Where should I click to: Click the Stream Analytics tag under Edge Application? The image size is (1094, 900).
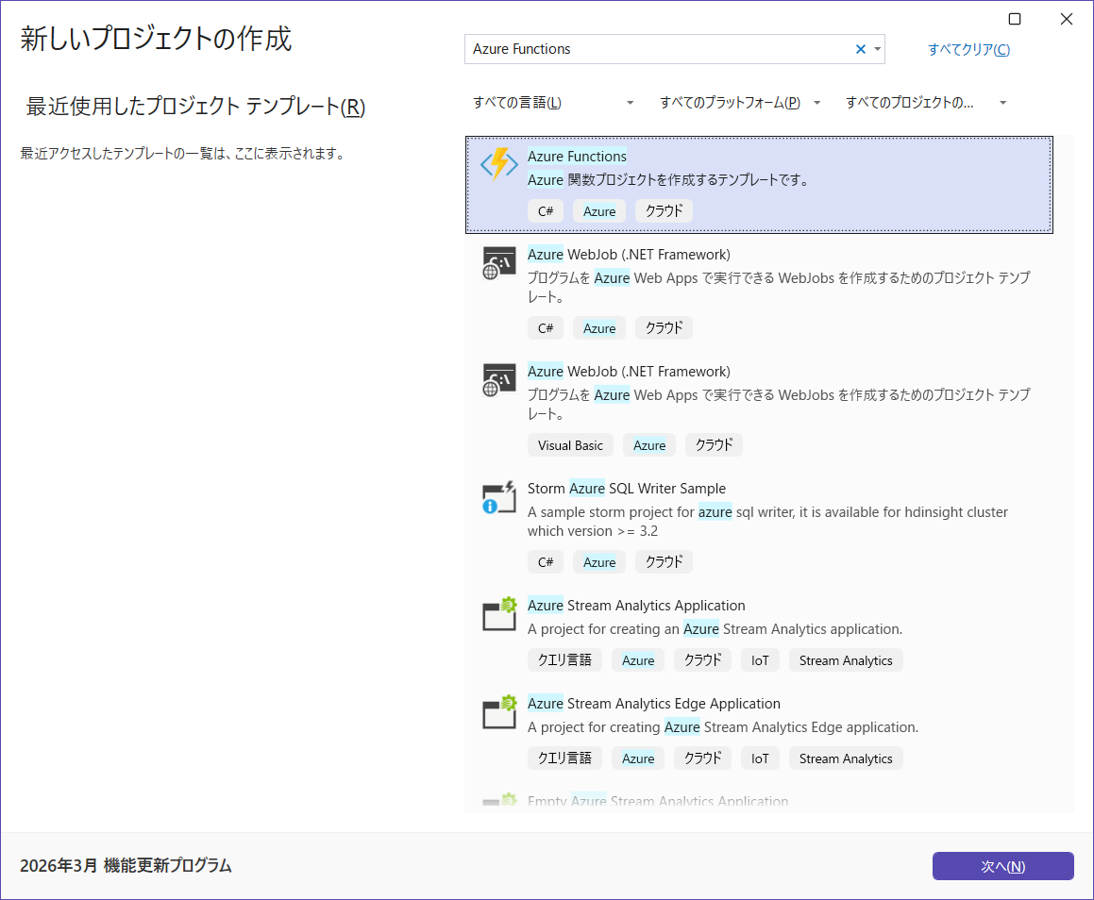point(846,758)
